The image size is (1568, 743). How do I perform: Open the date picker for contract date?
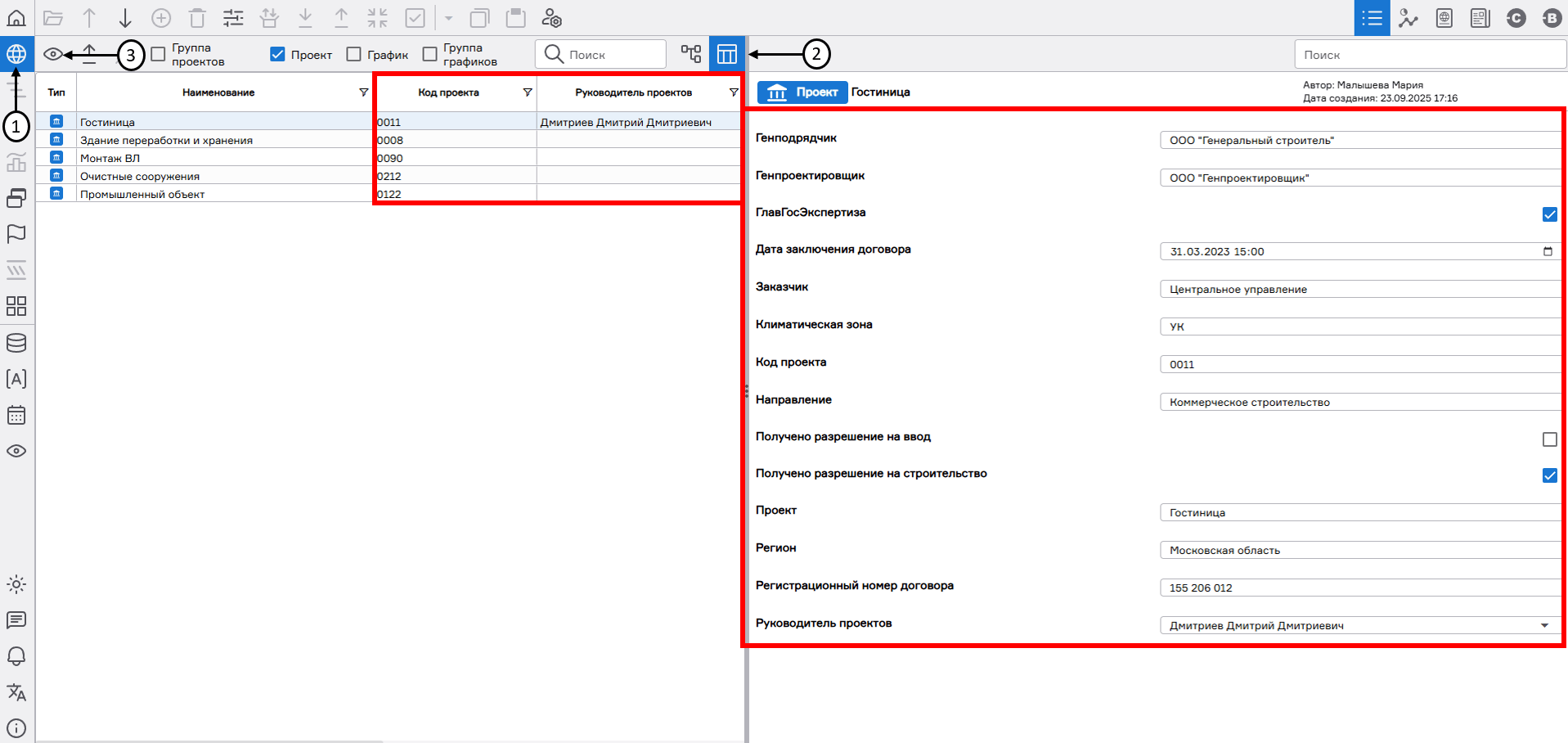click(1547, 251)
